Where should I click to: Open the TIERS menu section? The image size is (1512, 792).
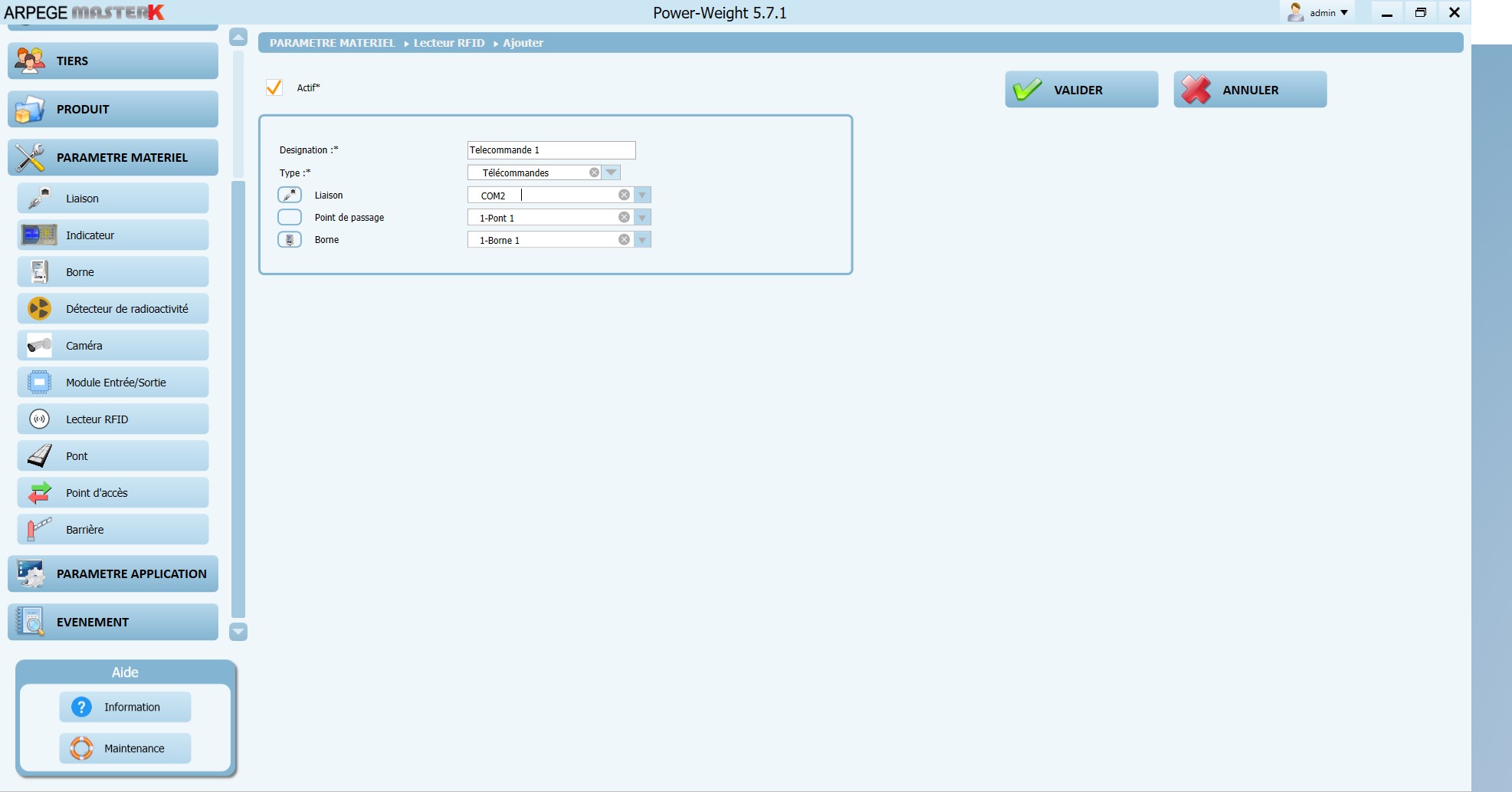pos(113,61)
